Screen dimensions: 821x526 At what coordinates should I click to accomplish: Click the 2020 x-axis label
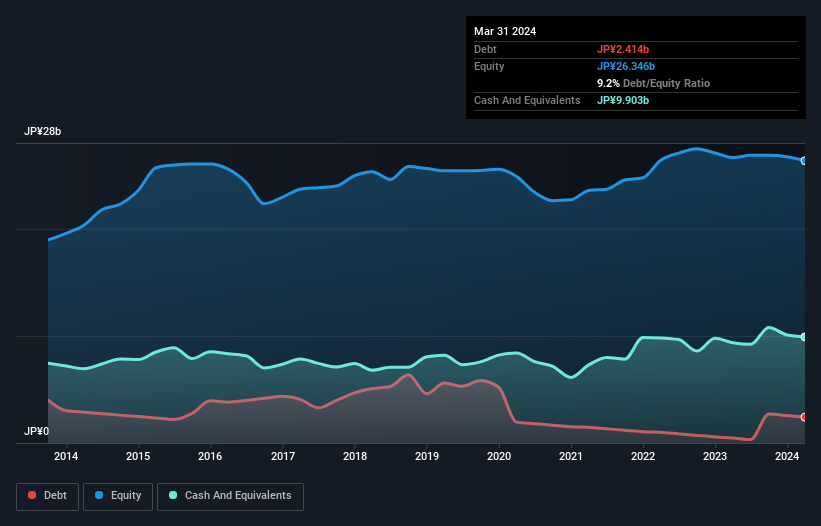pyautogui.click(x=499, y=456)
